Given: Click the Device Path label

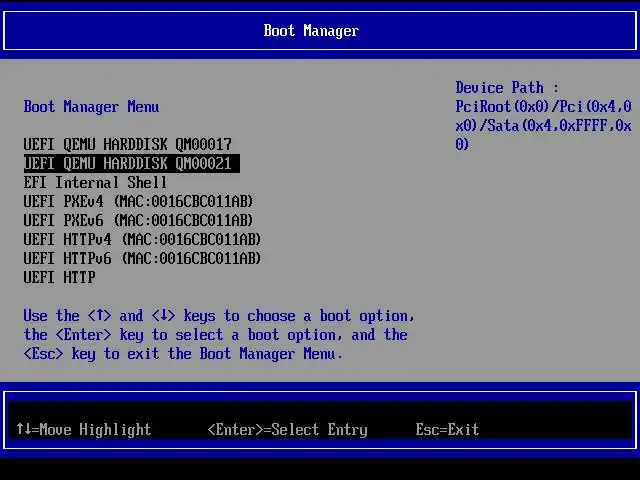Looking at the screenshot, I should [507, 88].
